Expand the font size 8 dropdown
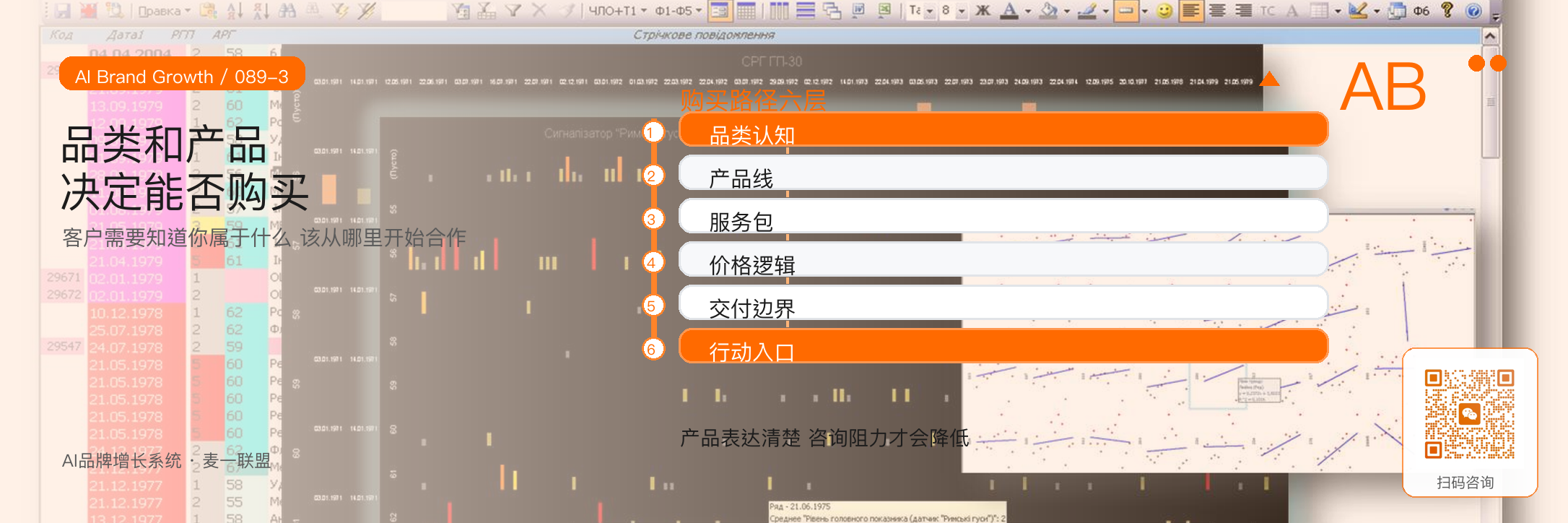The height and width of the screenshot is (523, 1568). click(x=962, y=12)
